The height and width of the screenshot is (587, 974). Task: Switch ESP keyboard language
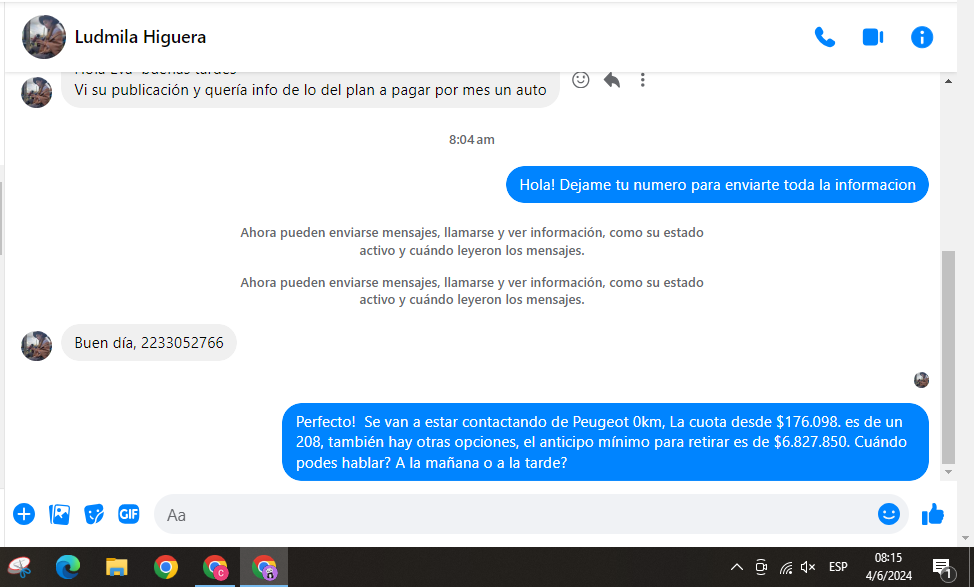[x=838, y=567]
